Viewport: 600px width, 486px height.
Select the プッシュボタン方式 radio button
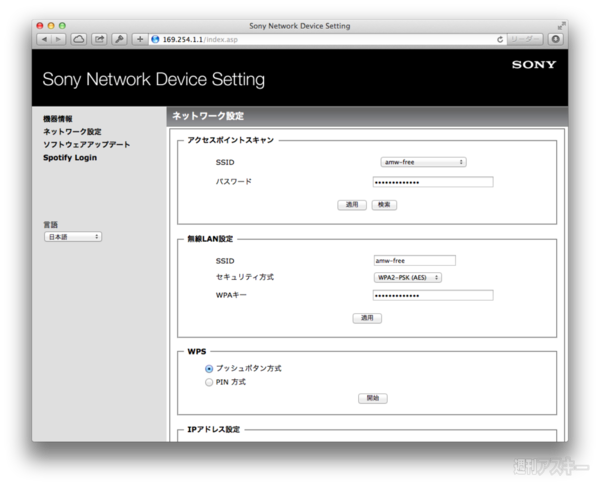[209, 368]
